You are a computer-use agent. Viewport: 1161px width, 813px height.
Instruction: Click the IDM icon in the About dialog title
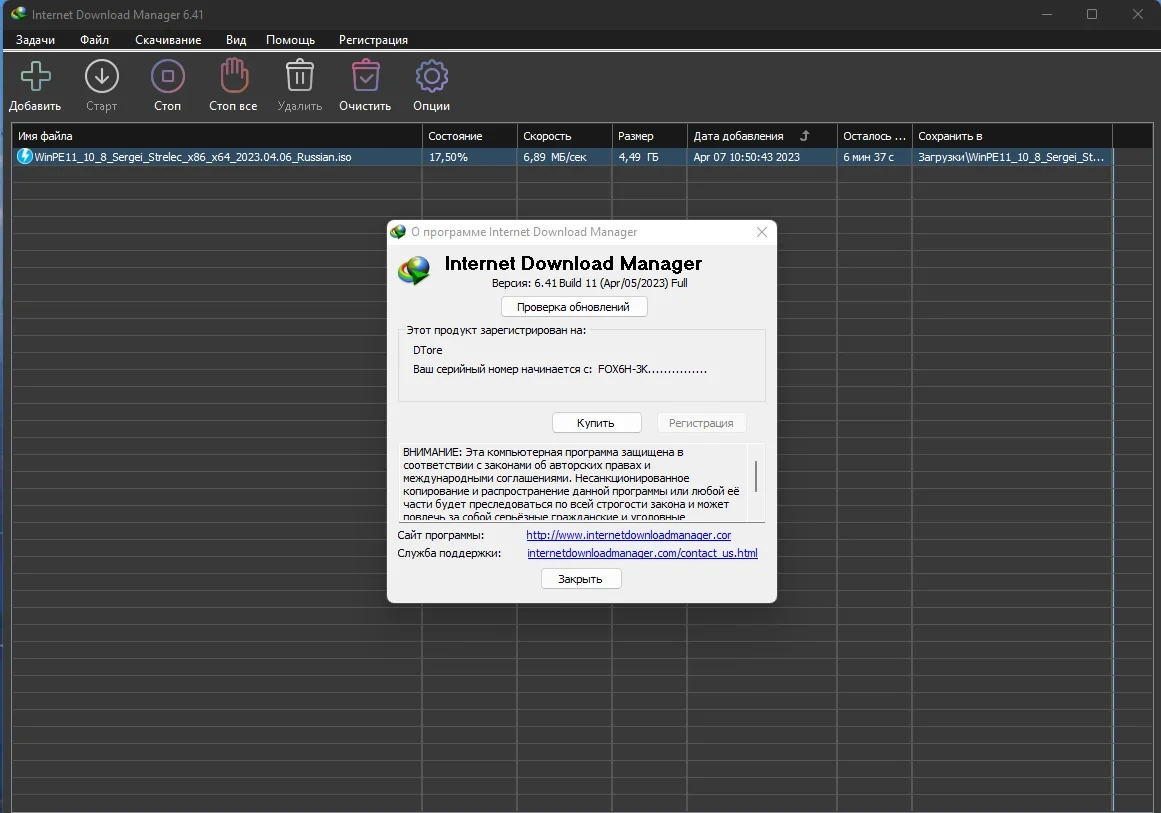[398, 232]
